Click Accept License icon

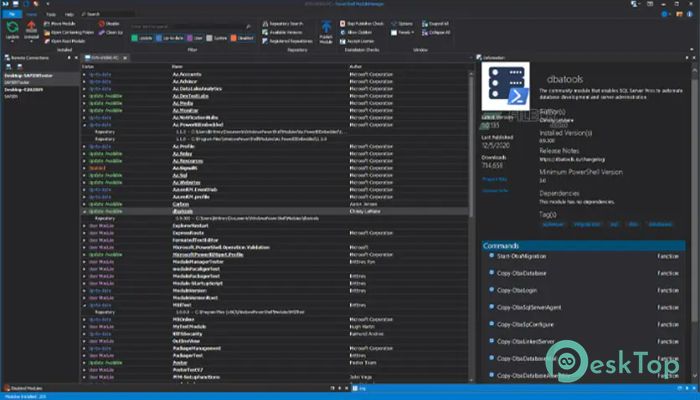[x=342, y=41]
